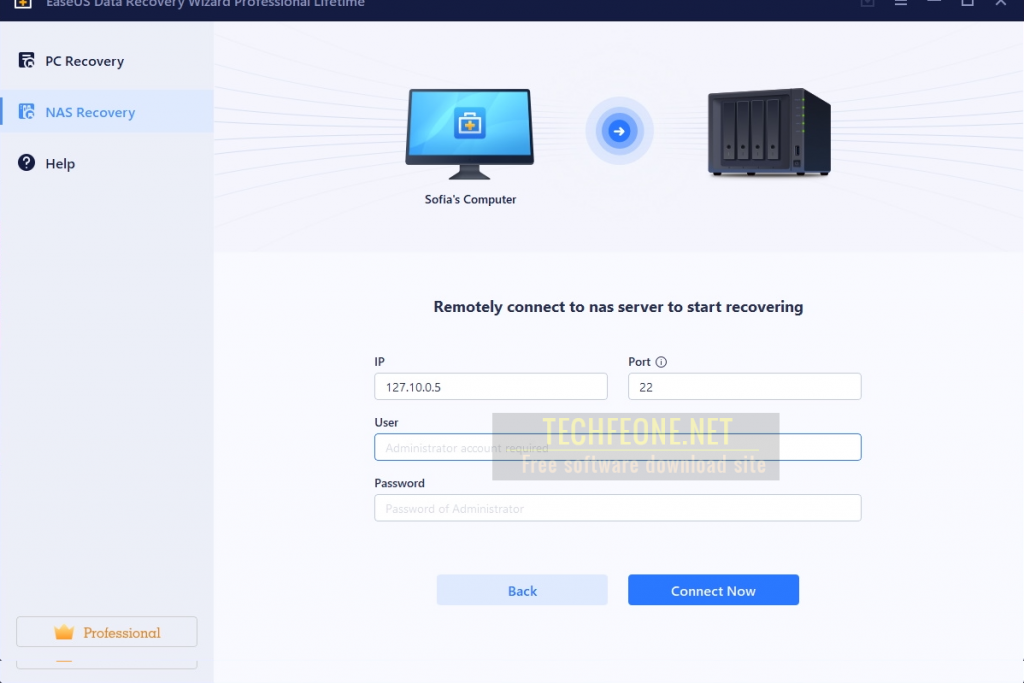Click the Port info icon
The image size is (1024, 683).
click(x=661, y=362)
